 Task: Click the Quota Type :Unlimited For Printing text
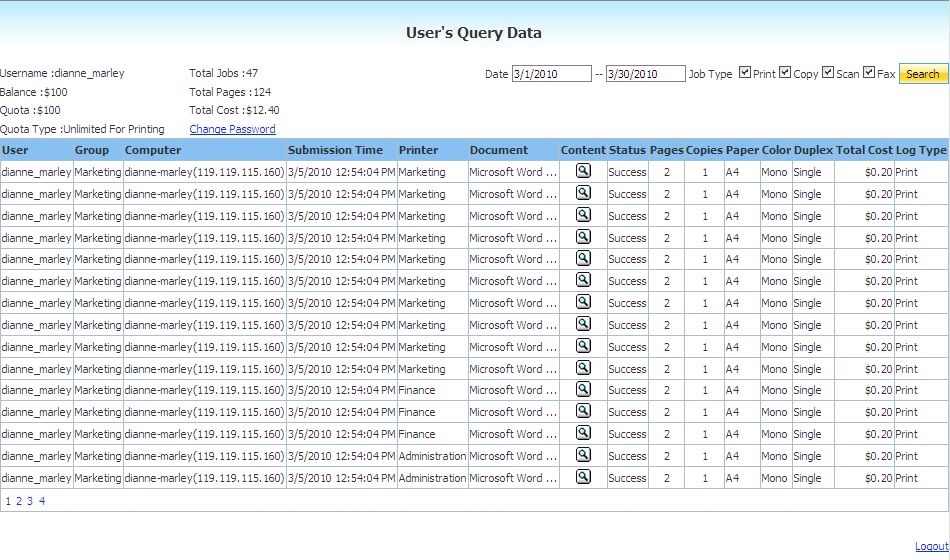click(82, 129)
